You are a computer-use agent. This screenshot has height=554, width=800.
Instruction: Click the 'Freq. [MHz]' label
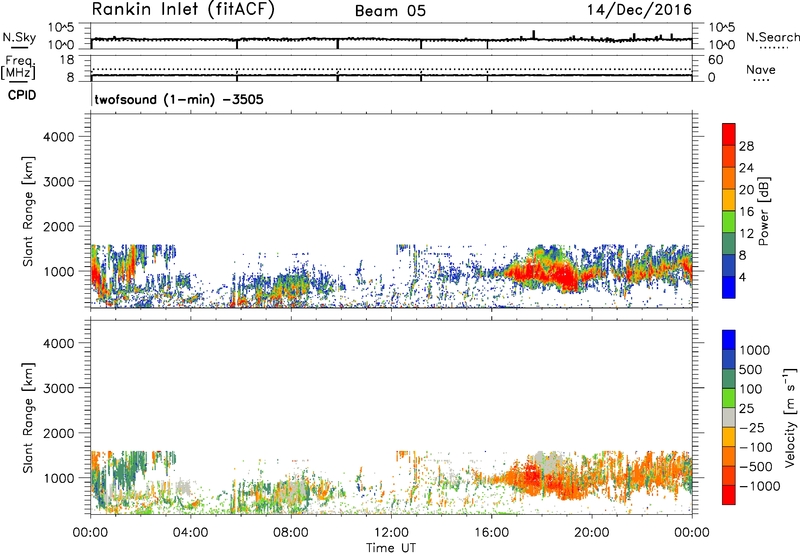point(20,68)
